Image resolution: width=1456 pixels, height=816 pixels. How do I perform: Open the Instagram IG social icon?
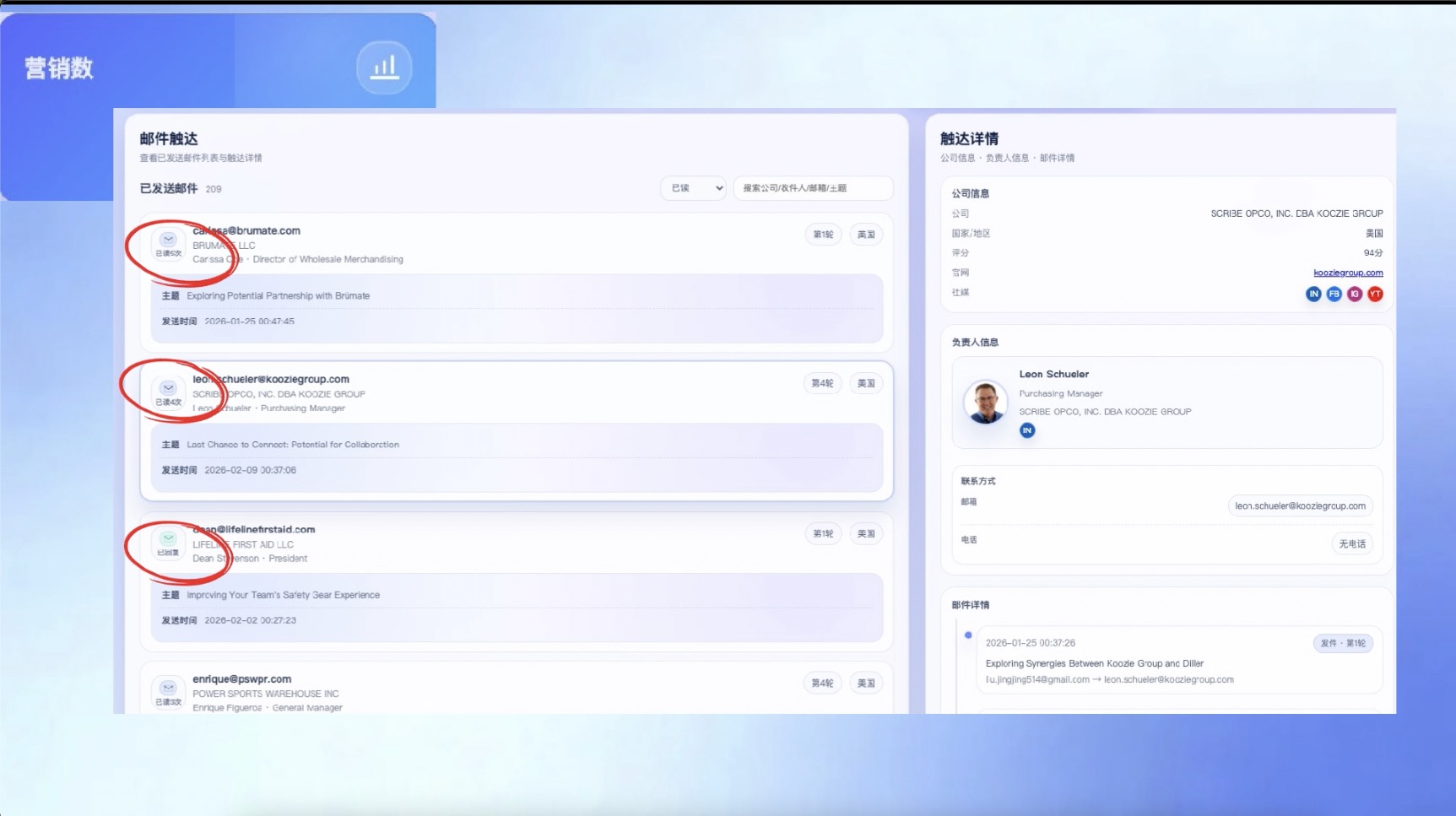[x=1355, y=294]
